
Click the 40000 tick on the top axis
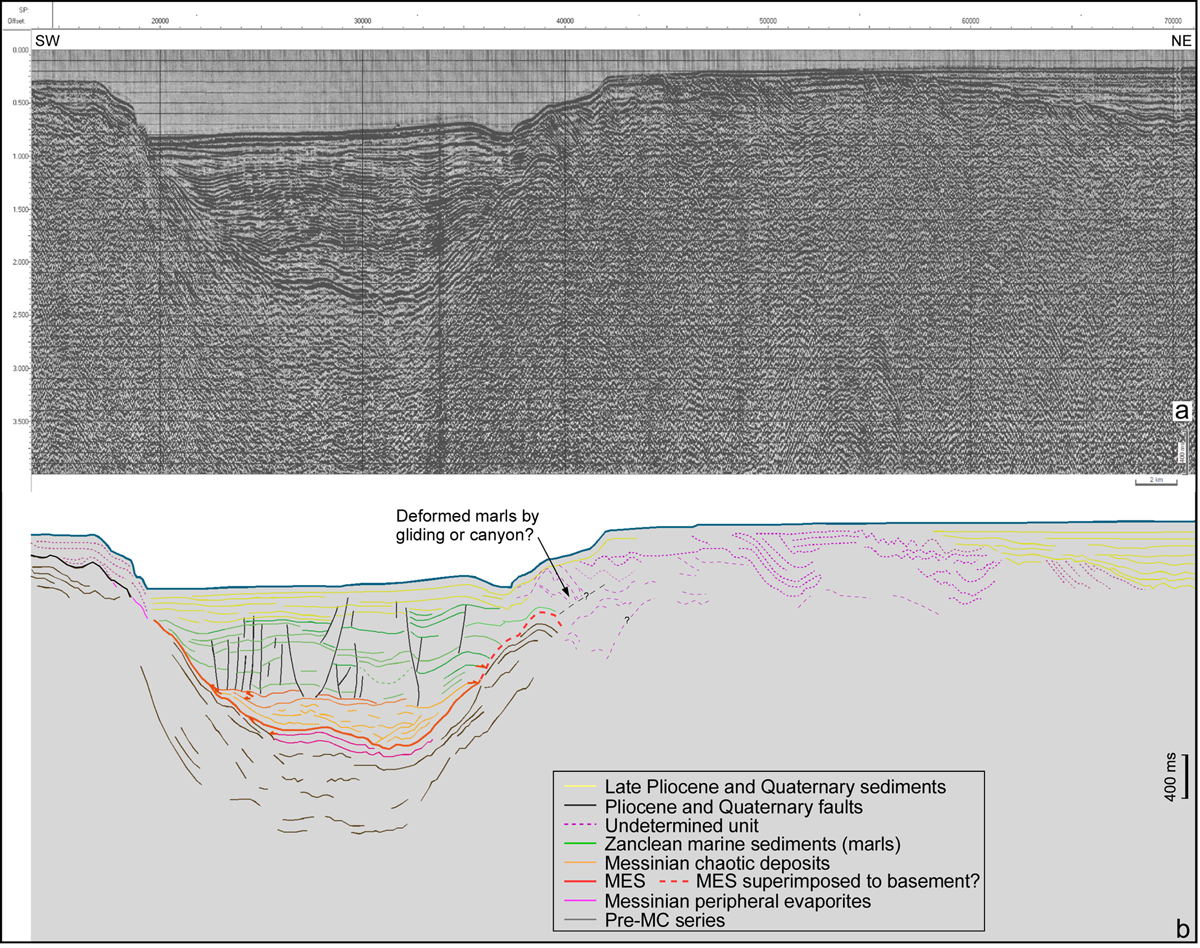click(x=565, y=20)
